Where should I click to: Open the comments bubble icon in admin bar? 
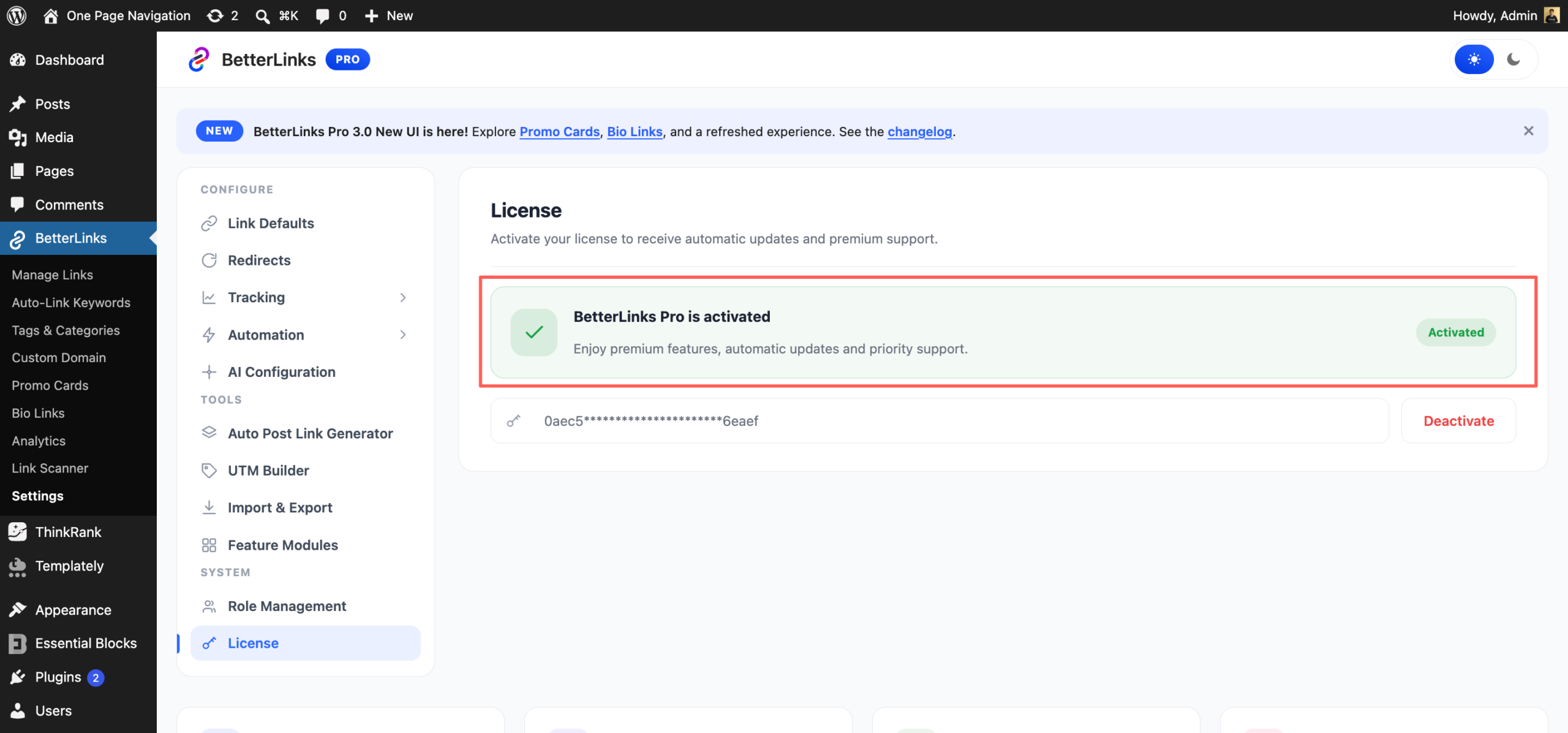322,16
